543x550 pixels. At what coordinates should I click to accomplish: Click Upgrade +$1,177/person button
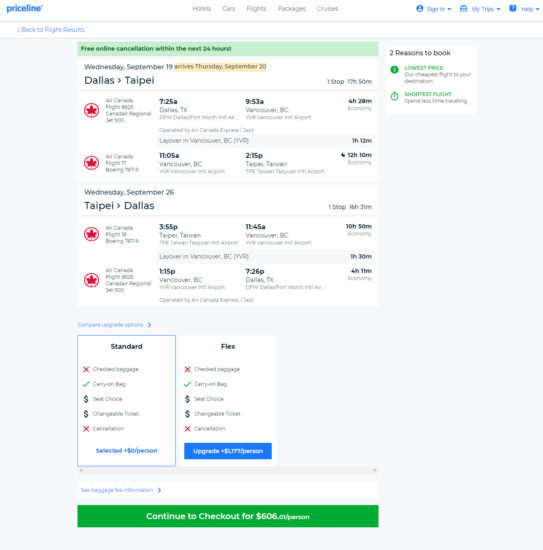pyautogui.click(x=228, y=451)
